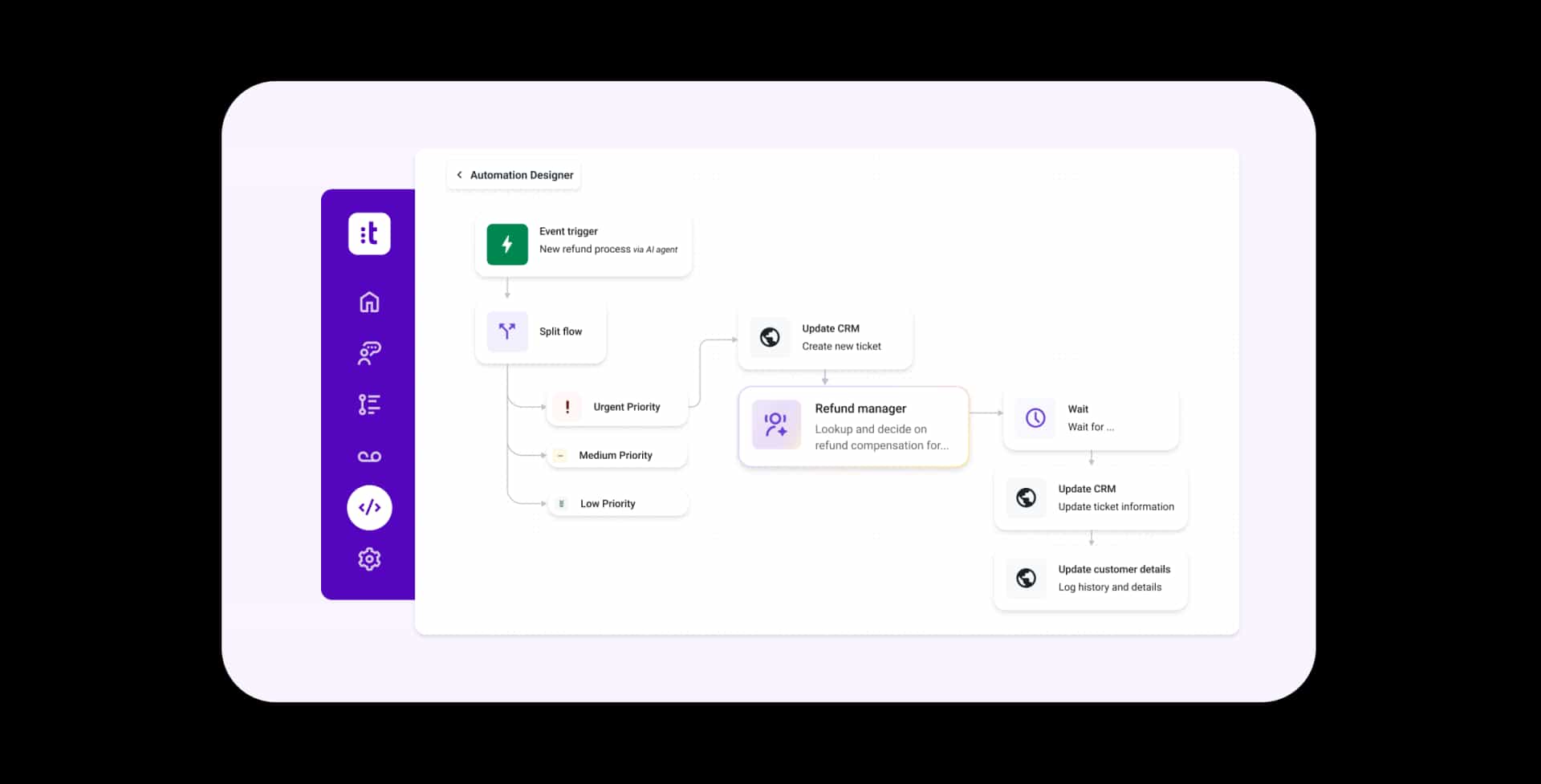Click the Refund manager agent icon
Screen dimensions: 1541x784
click(x=775, y=424)
